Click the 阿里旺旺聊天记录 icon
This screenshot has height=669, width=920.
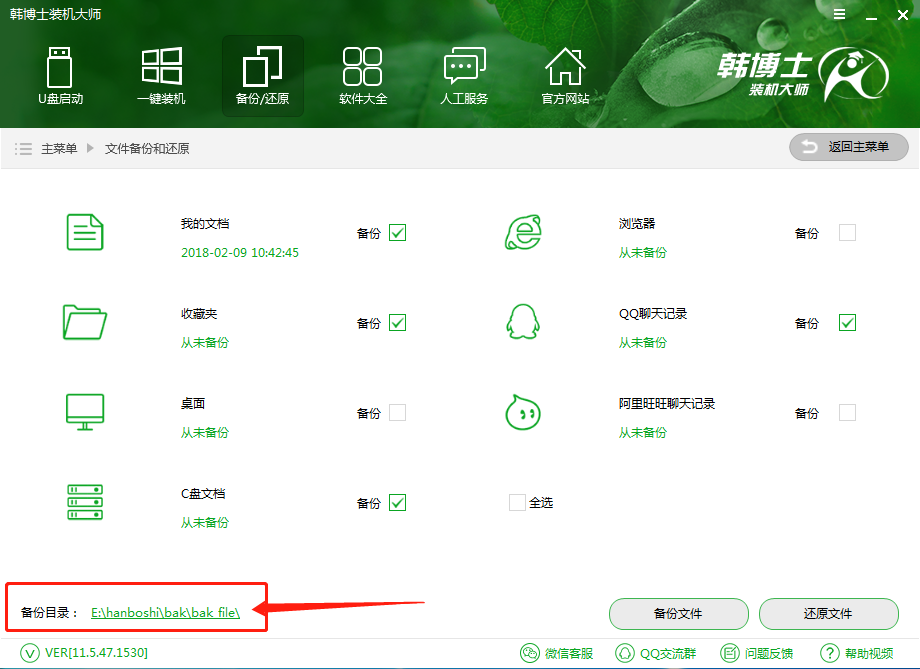(x=522, y=412)
